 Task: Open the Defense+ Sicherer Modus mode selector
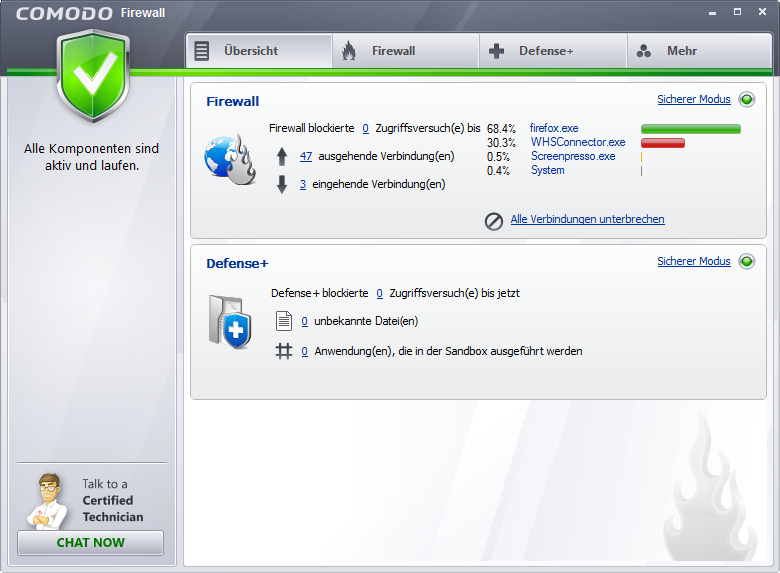693,262
